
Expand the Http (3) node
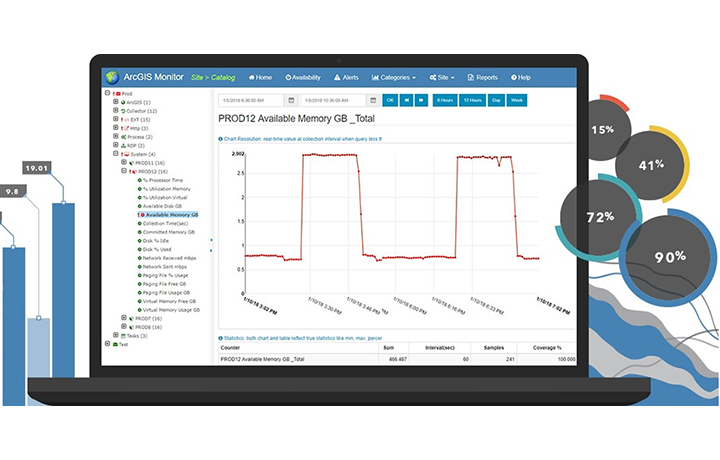[x=116, y=128]
